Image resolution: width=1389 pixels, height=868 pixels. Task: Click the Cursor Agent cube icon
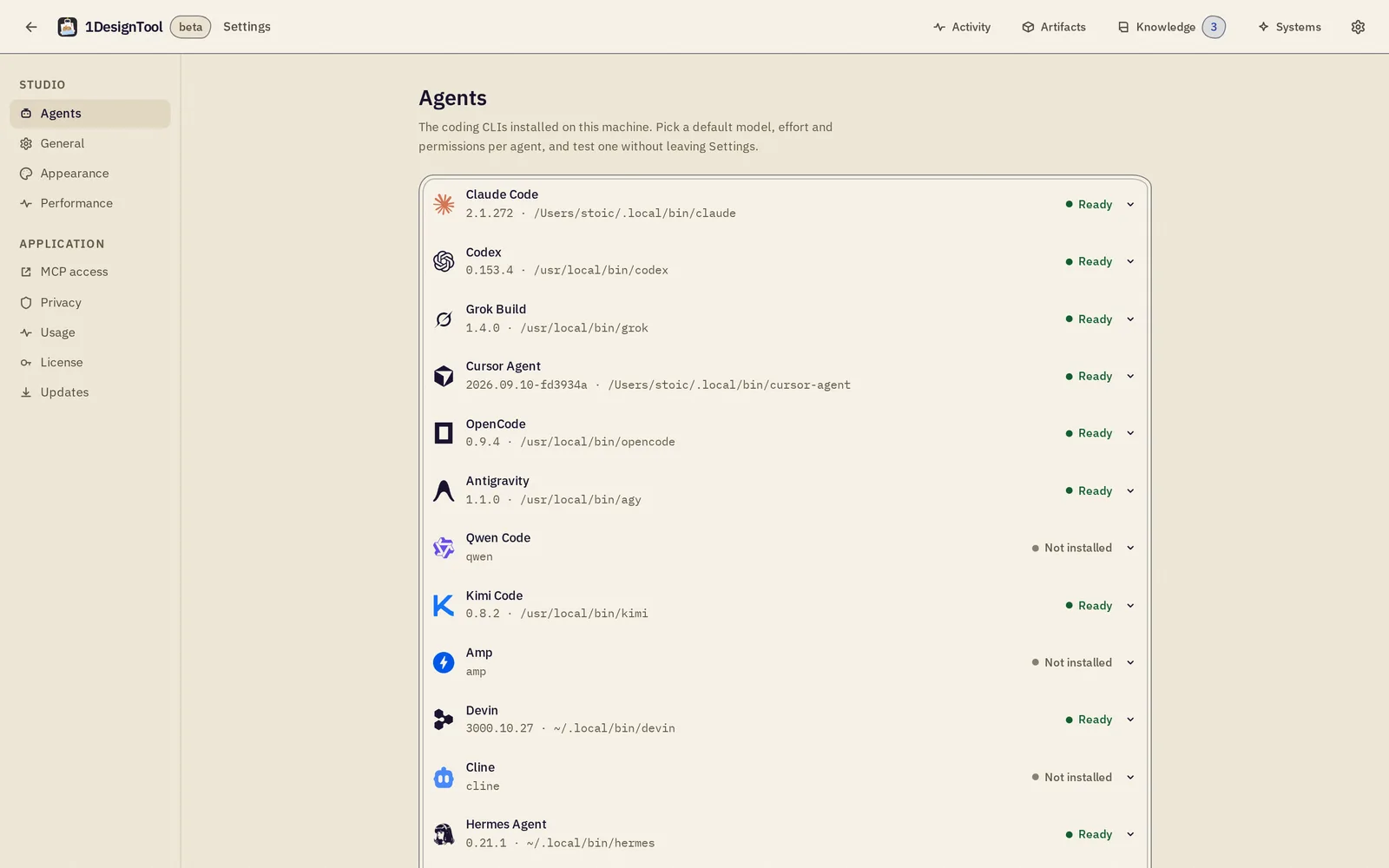coord(444,376)
